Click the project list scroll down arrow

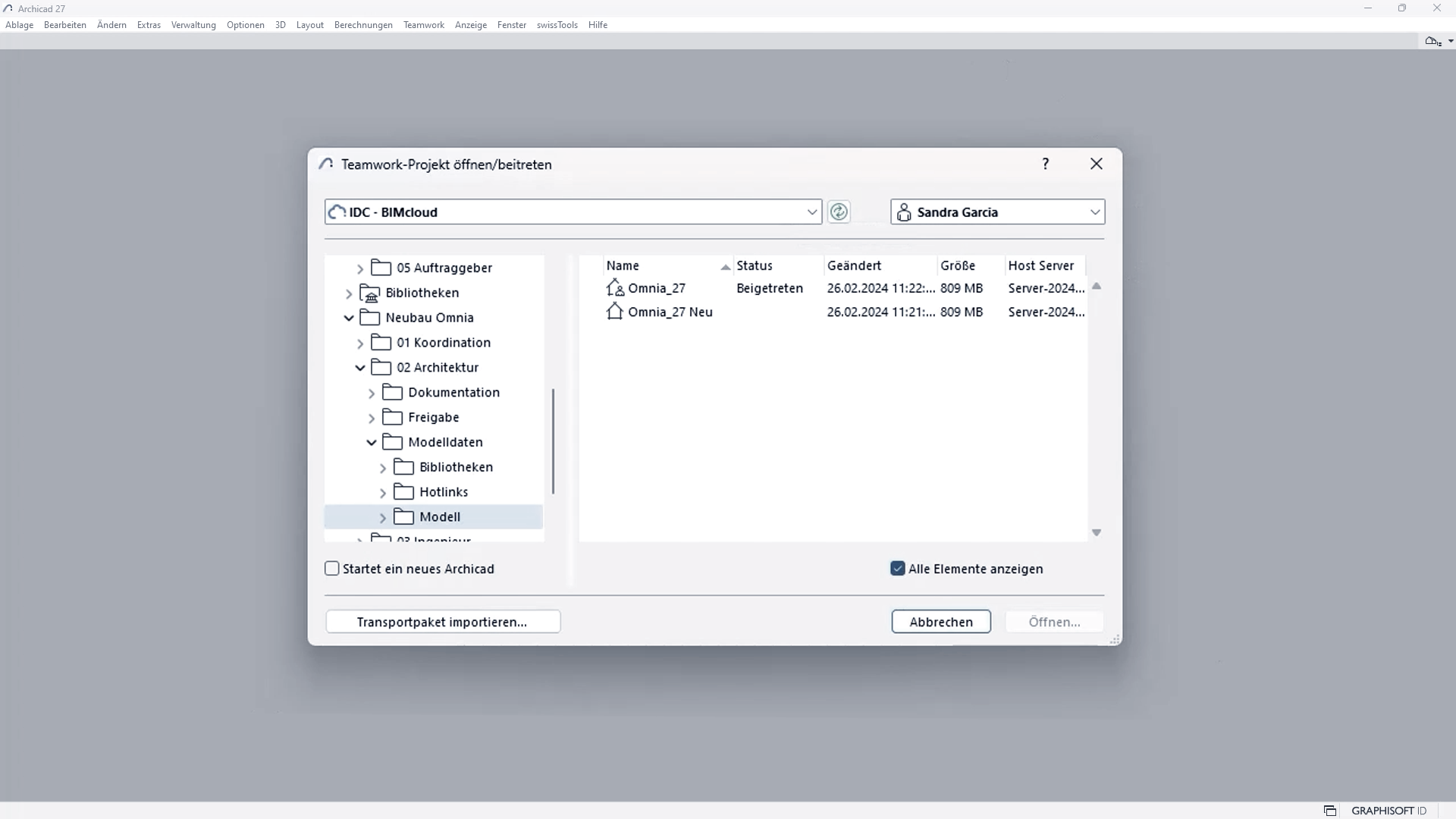(x=1097, y=532)
